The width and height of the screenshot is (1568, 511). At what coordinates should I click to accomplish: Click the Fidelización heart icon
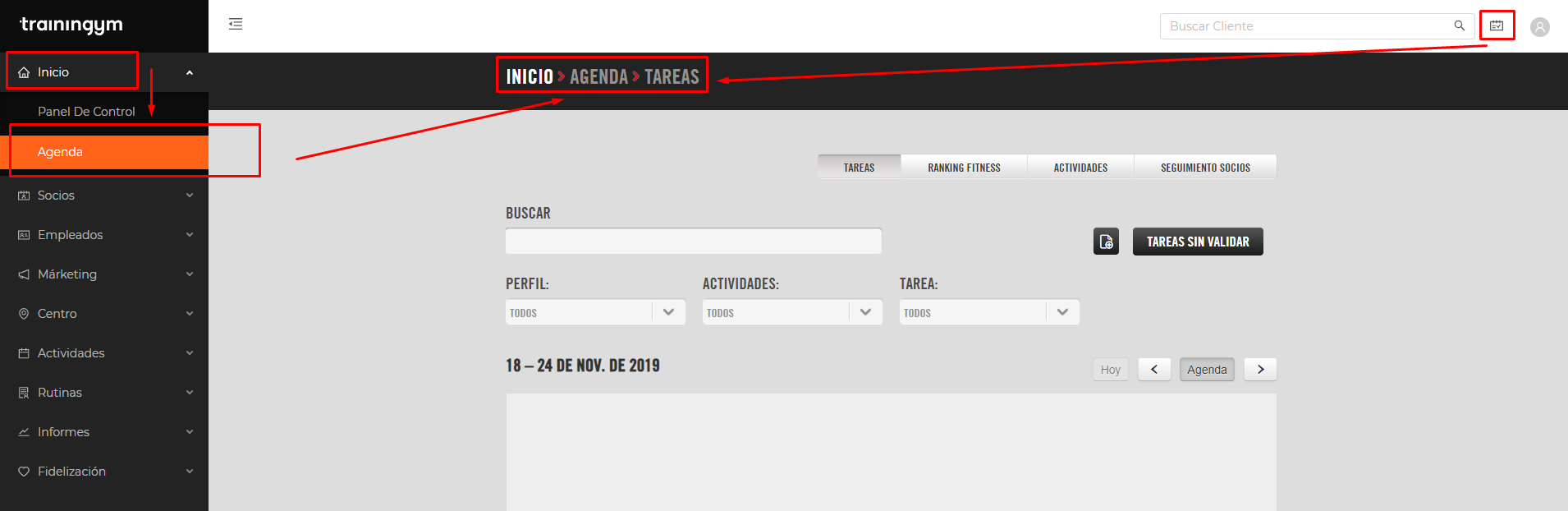[x=24, y=472]
